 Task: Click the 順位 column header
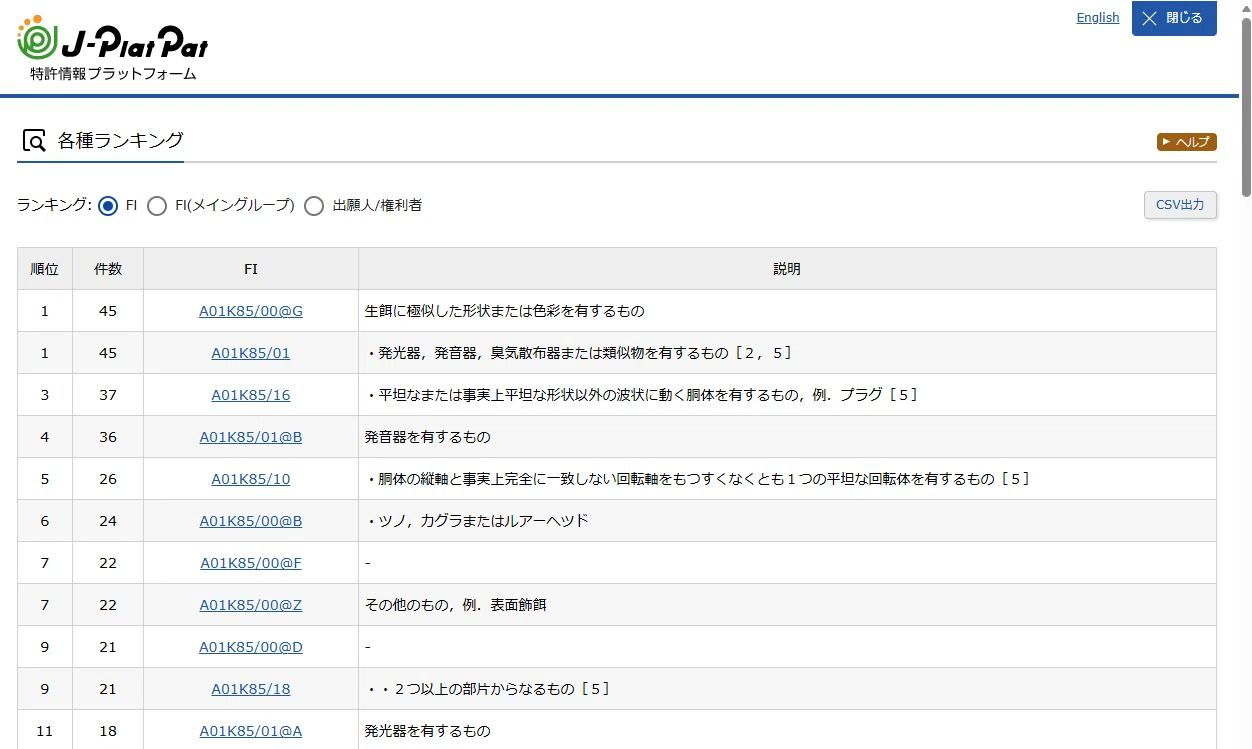(45, 269)
